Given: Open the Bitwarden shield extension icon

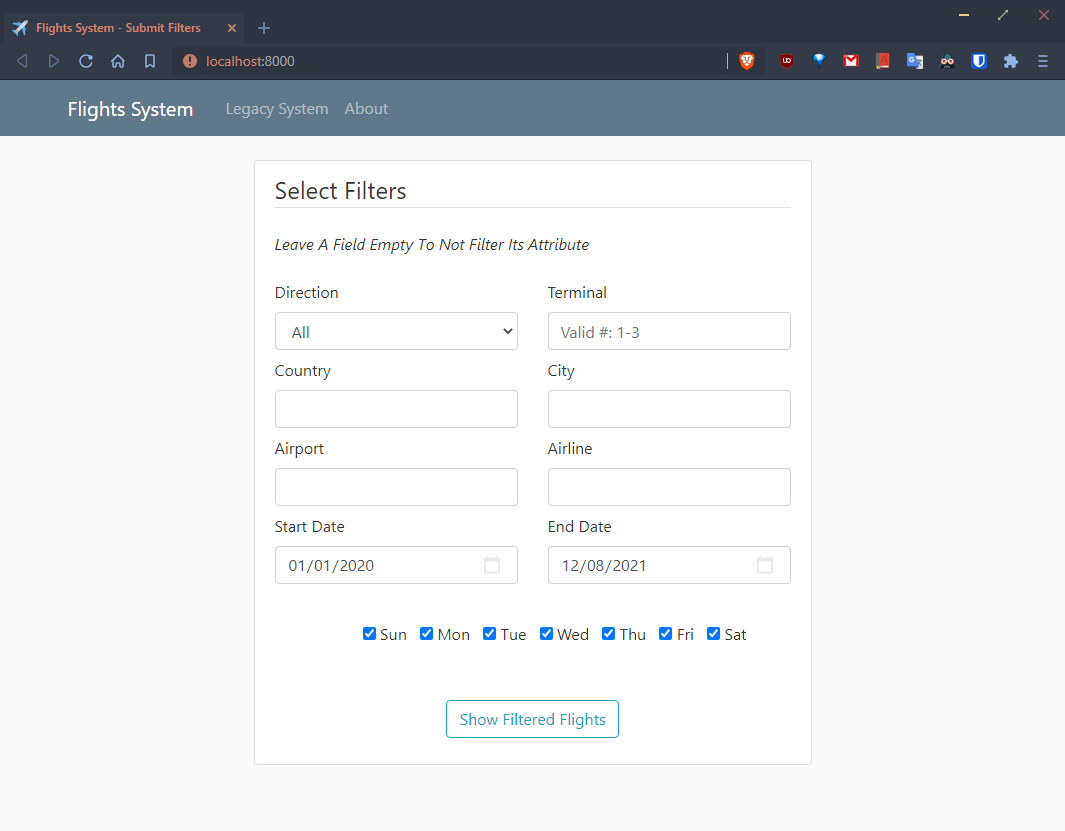Looking at the screenshot, I should [979, 61].
